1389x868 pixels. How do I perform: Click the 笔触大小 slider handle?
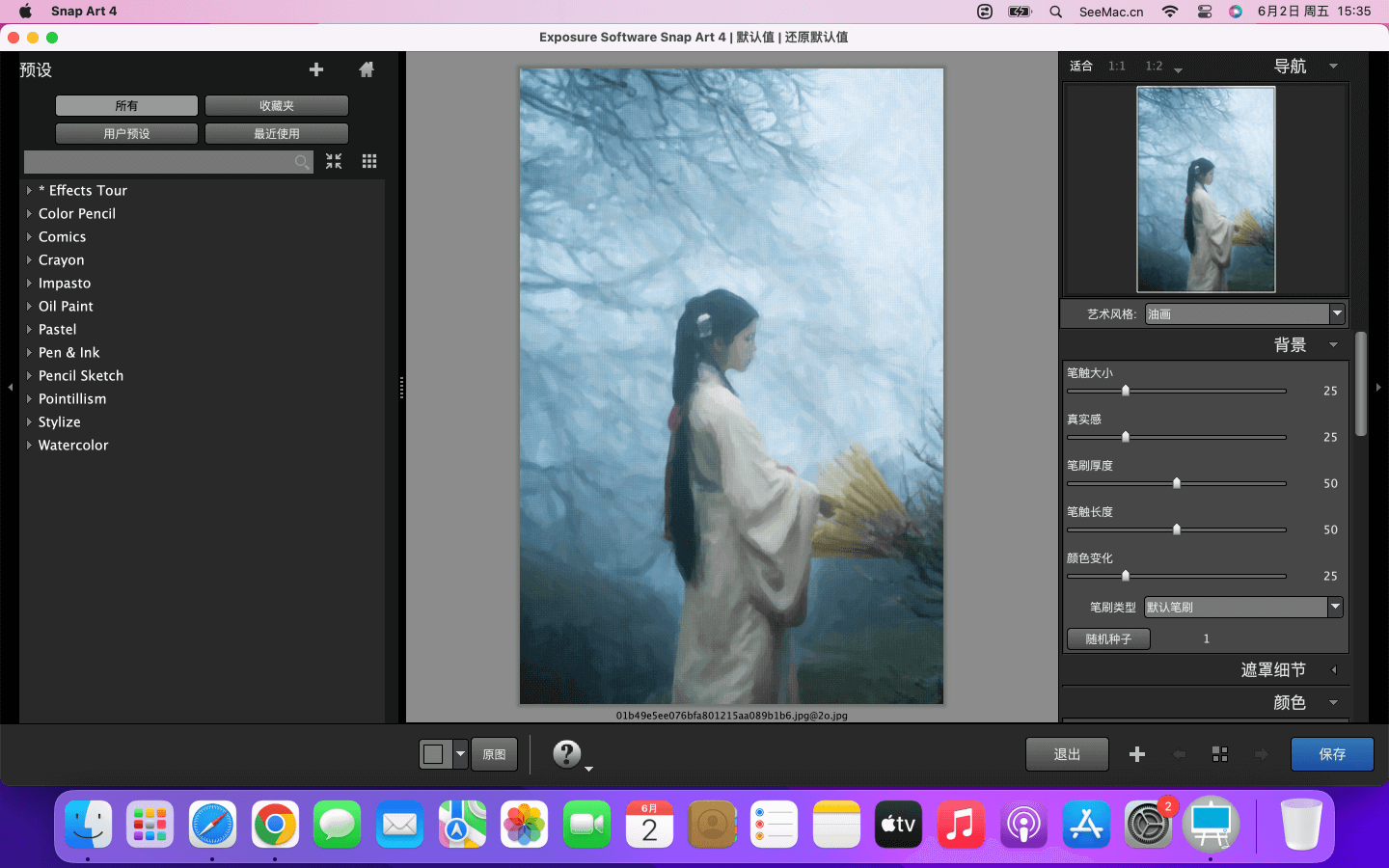(x=1126, y=391)
